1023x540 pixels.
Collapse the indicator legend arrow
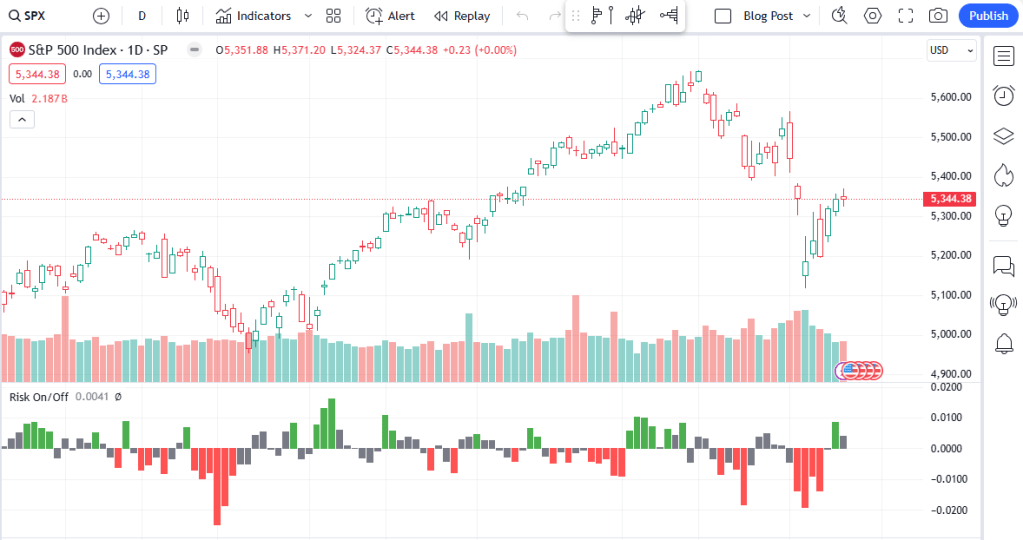(22, 119)
